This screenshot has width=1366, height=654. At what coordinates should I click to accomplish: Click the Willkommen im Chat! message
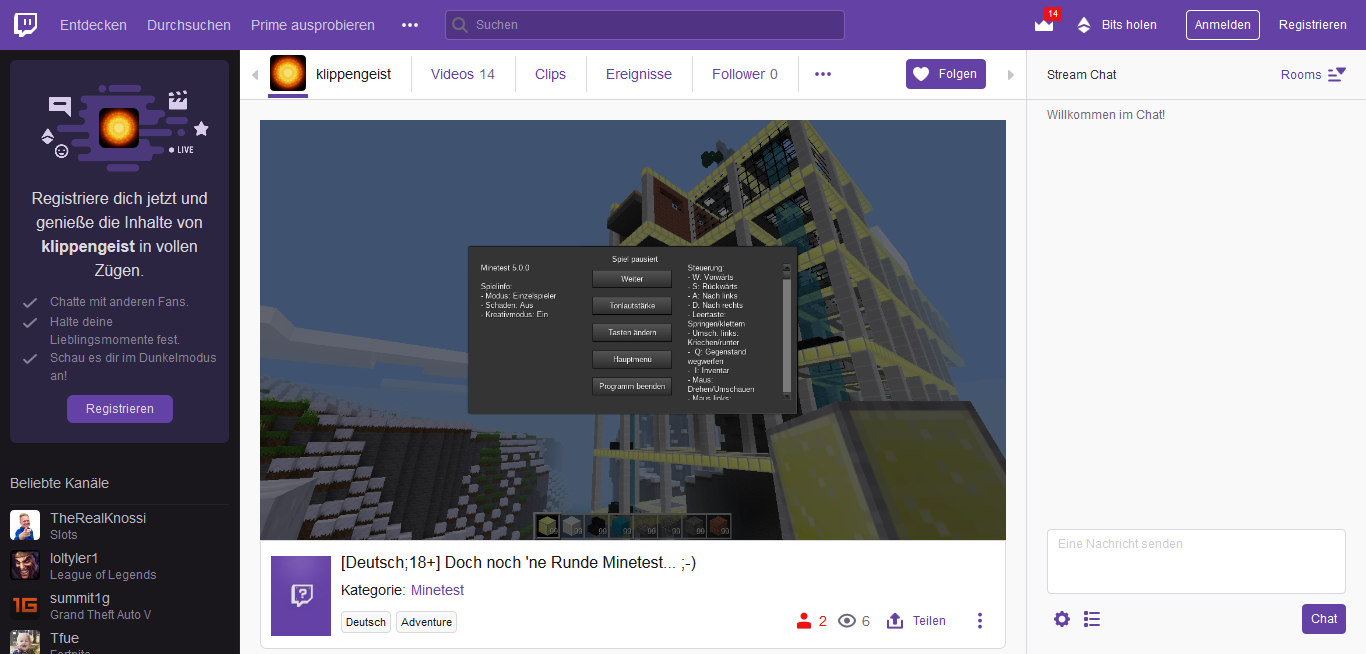[x=1106, y=115]
